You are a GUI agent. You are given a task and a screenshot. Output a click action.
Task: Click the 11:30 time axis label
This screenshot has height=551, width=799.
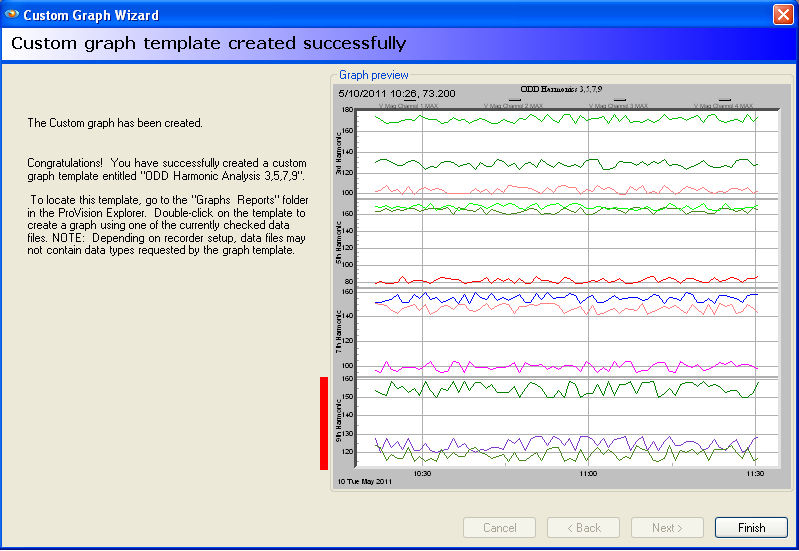click(755, 474)
